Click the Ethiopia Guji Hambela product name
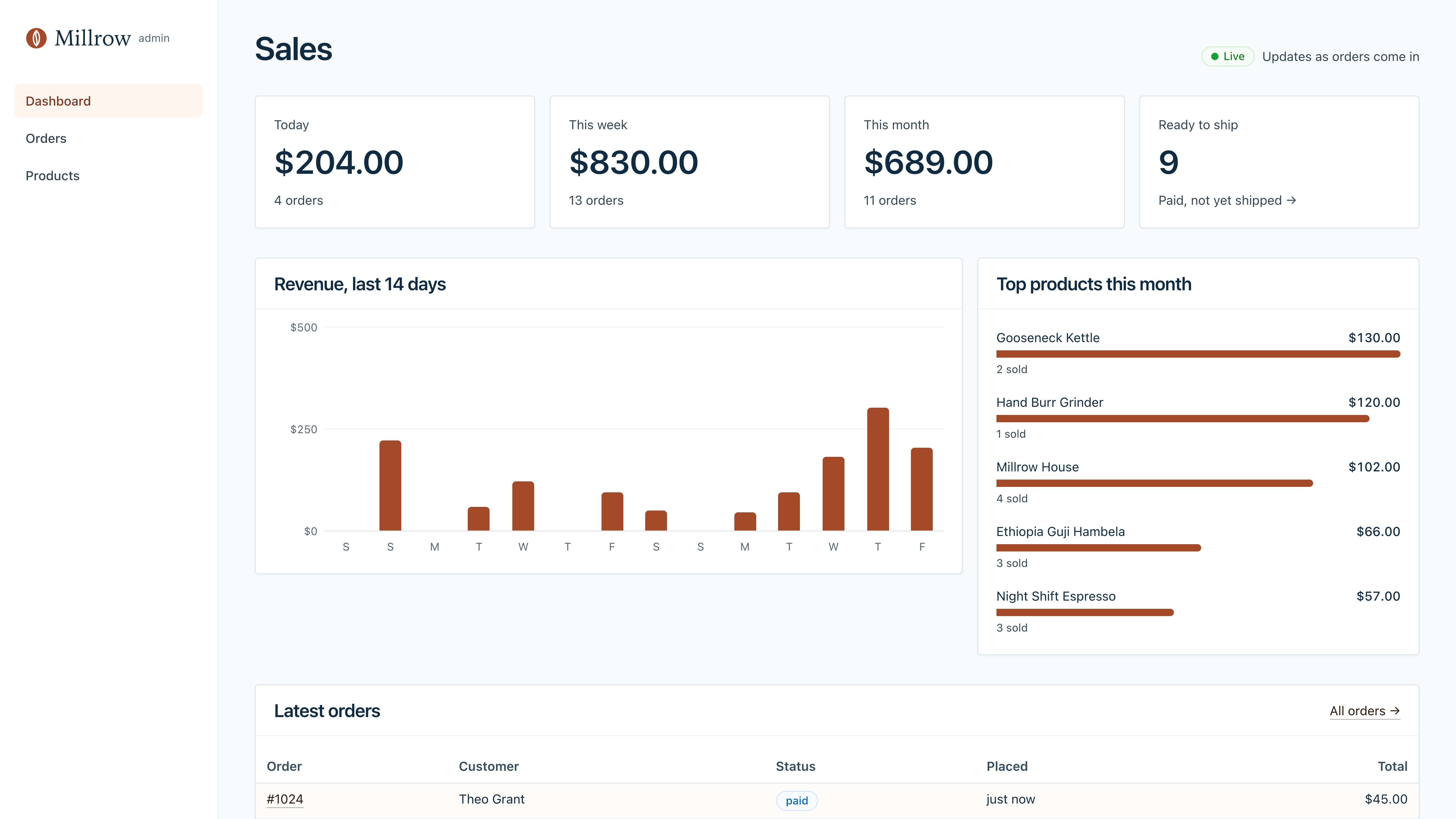Viewport: 1456px width, 819px height. (x=1060, y=532)
